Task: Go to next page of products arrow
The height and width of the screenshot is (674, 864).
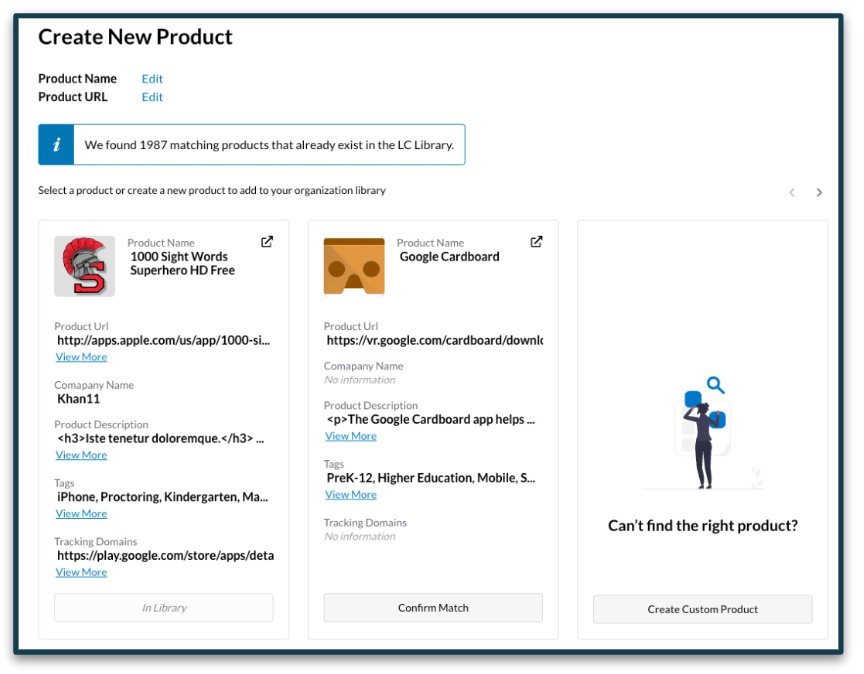Action: tap(819, 192)
